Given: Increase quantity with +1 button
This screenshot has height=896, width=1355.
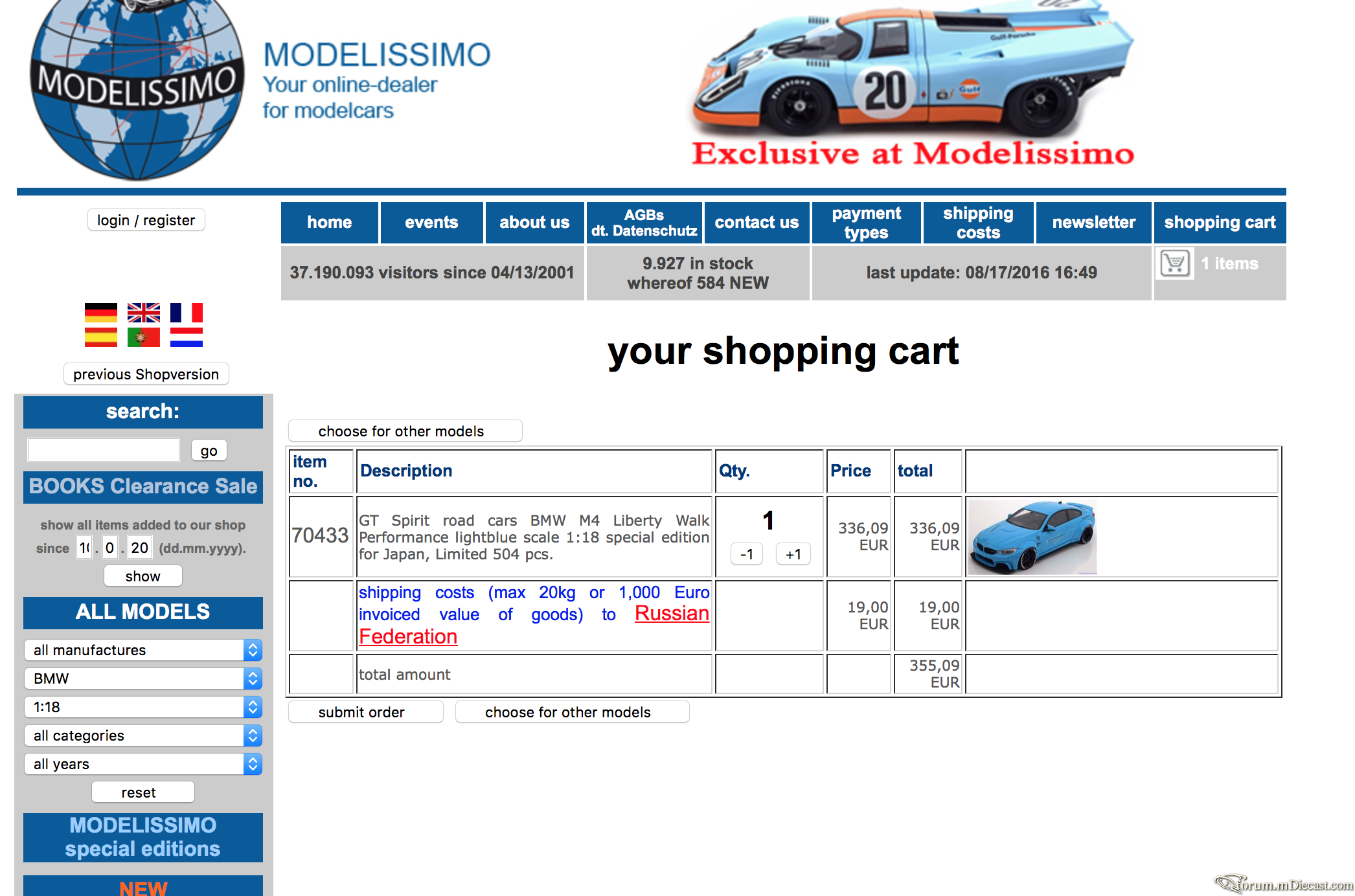Looking at the screenshot, I should click(x=793, y=554).
